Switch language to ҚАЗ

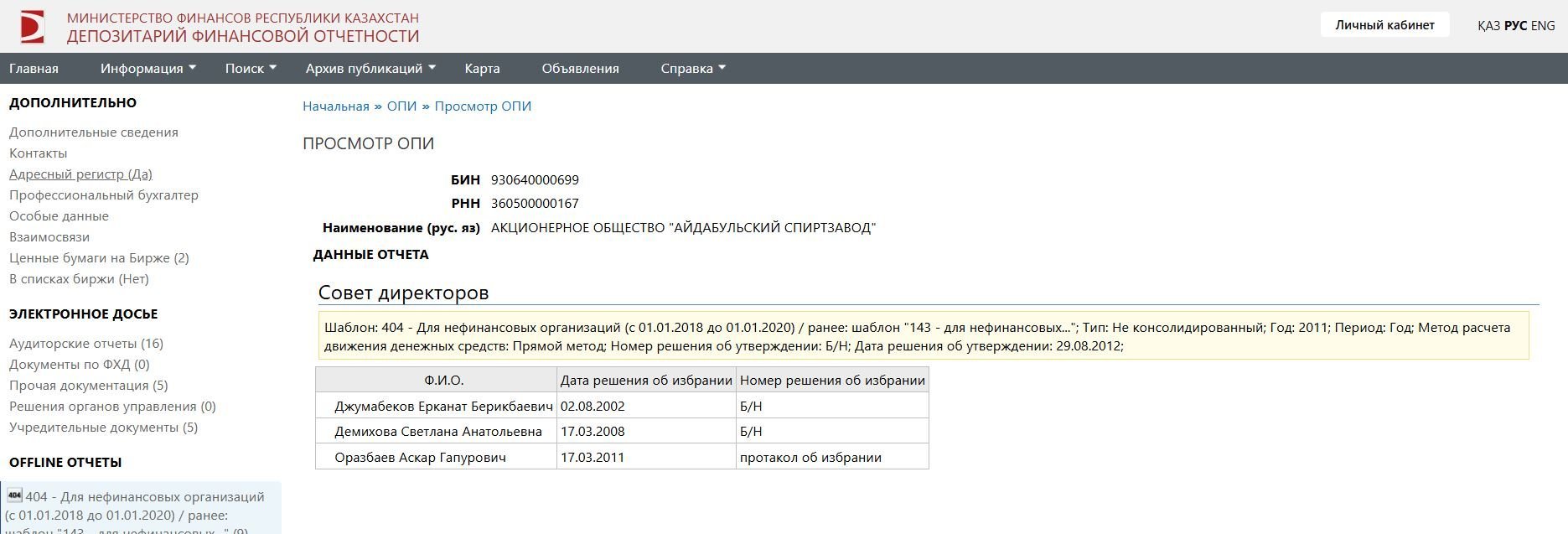point(1488,26)
